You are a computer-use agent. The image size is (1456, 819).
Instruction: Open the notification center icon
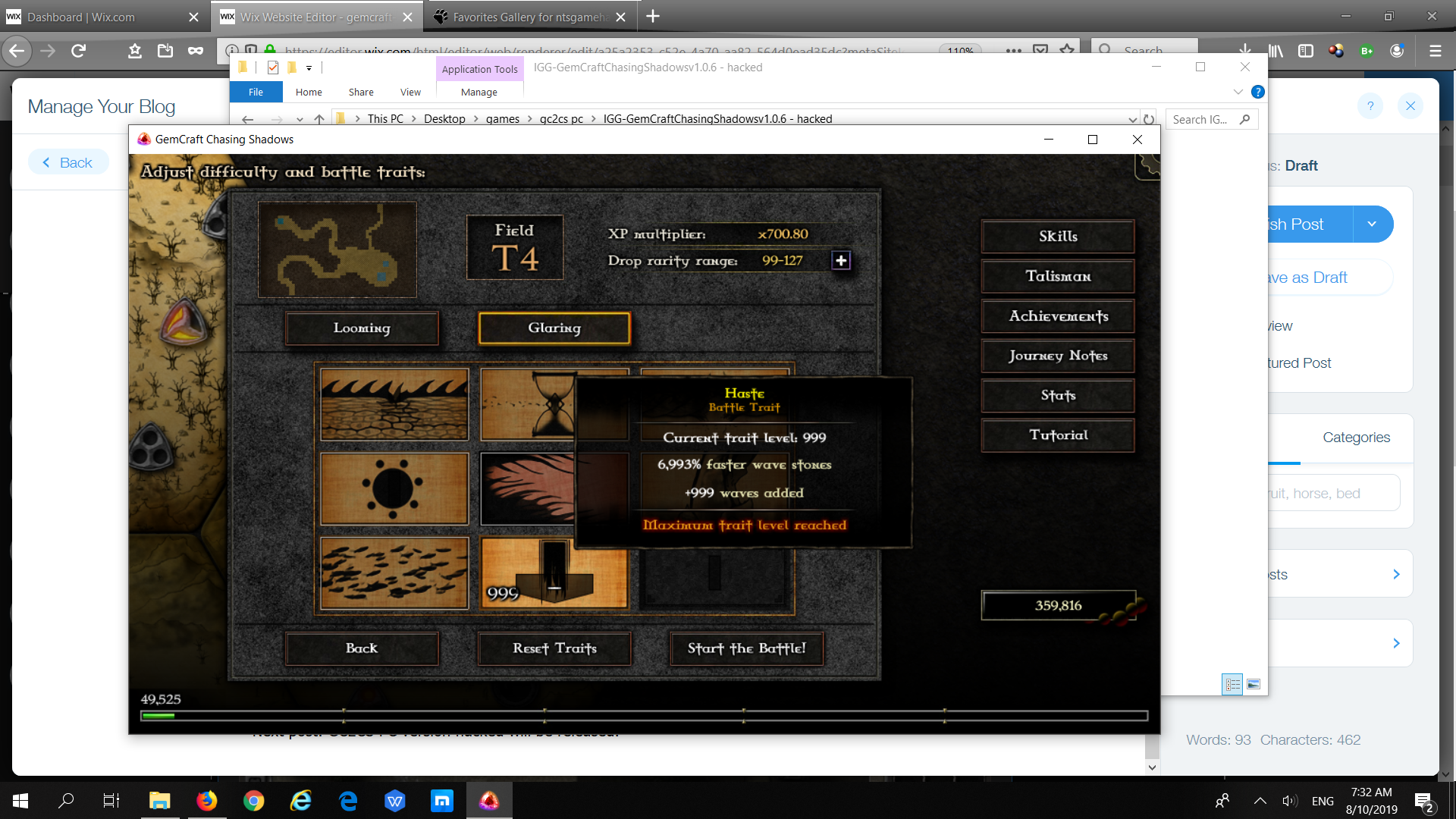1423,802
